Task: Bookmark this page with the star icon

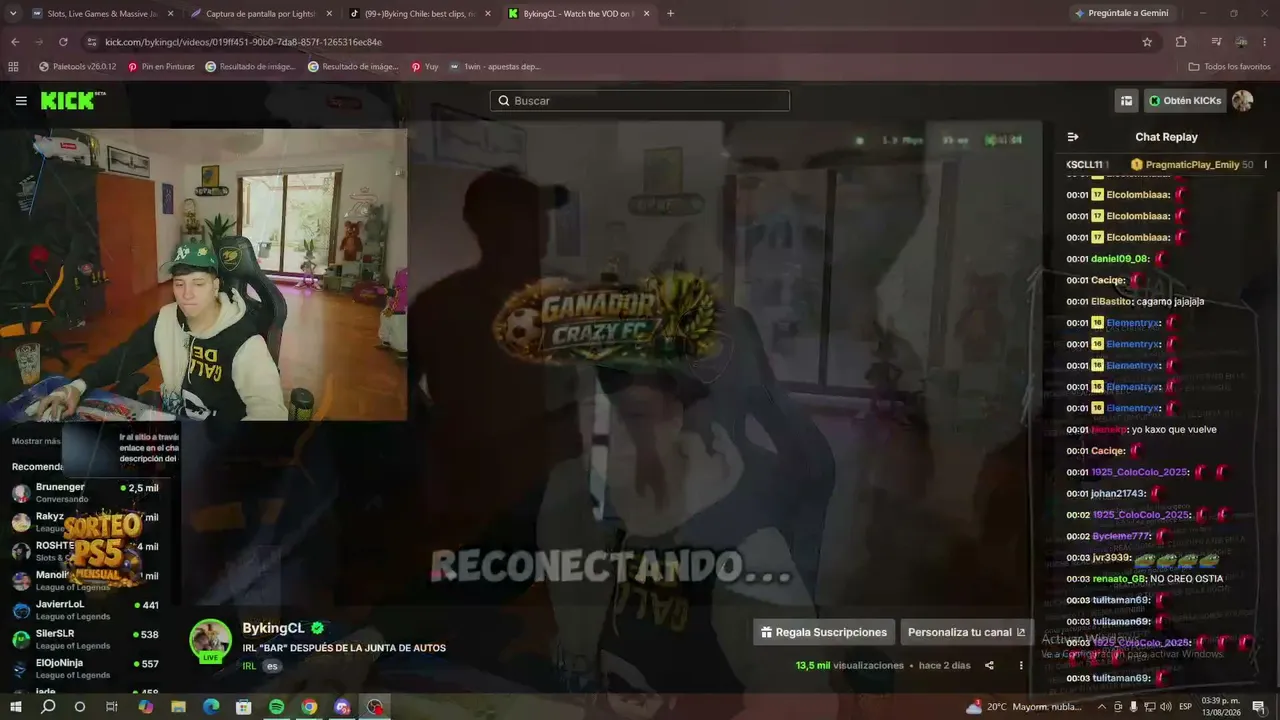Action: [x=1147, y=42]
